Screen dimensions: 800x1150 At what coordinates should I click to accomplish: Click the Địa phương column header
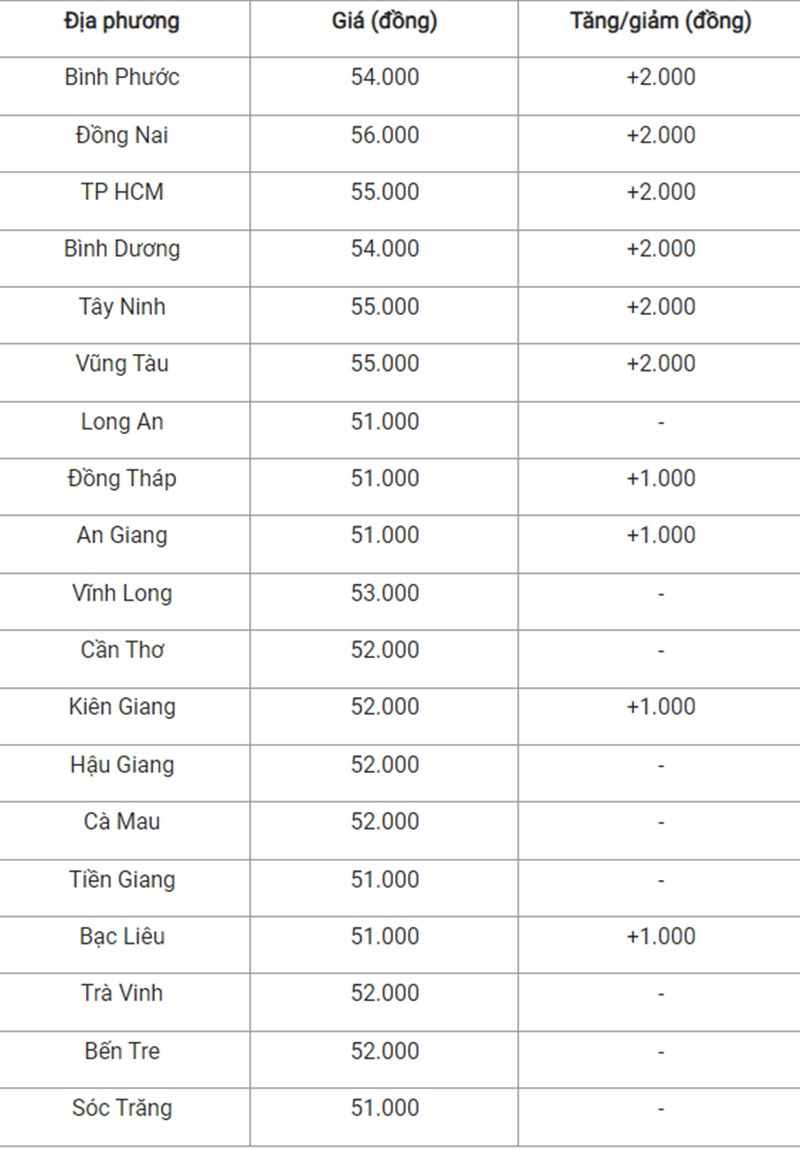[x=122, y=22]
